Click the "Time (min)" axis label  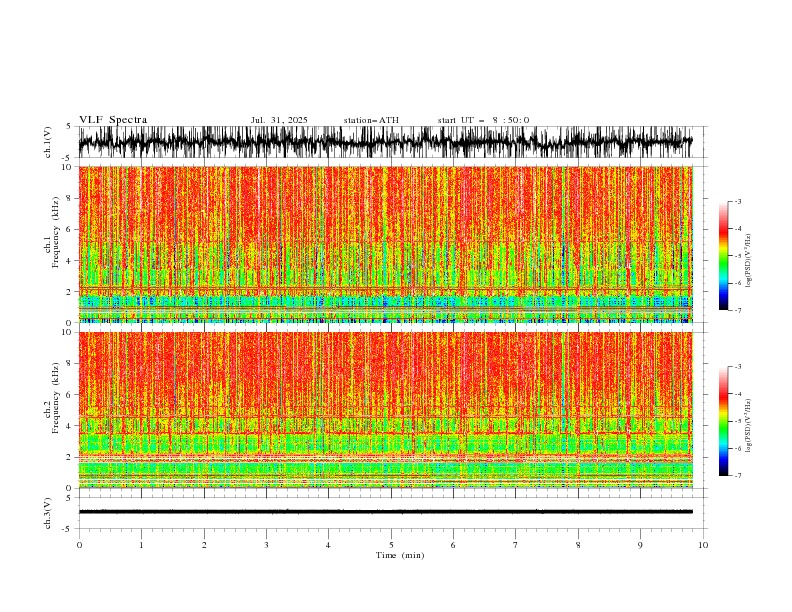(400, 555)
